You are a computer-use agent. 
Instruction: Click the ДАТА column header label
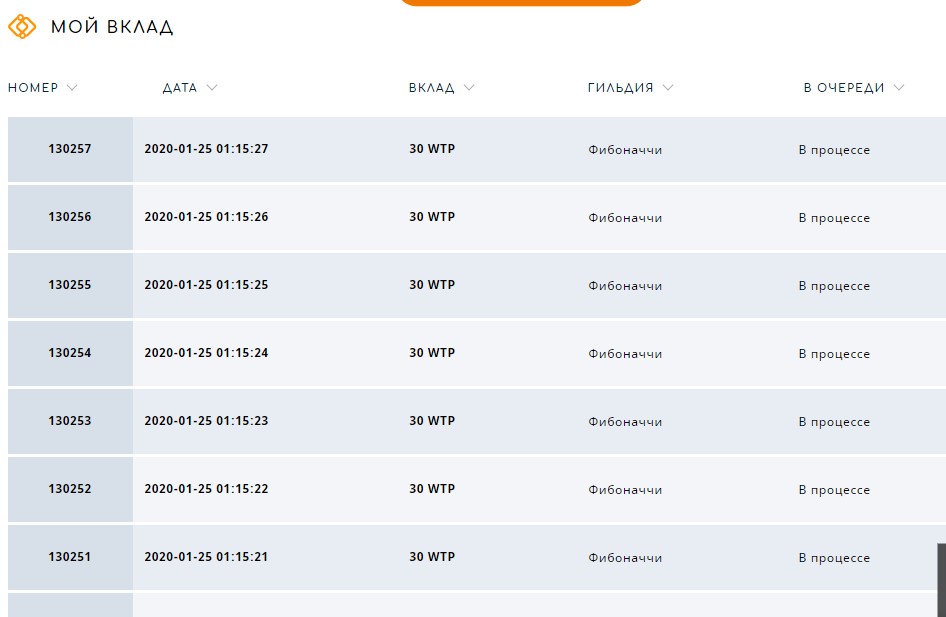(x=180, y=87)
